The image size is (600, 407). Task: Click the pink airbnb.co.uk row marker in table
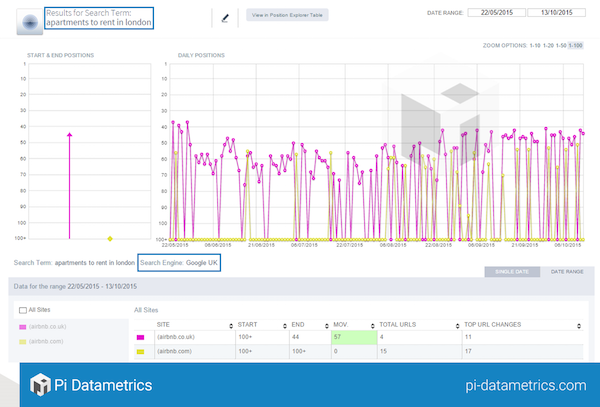point(139,338)
